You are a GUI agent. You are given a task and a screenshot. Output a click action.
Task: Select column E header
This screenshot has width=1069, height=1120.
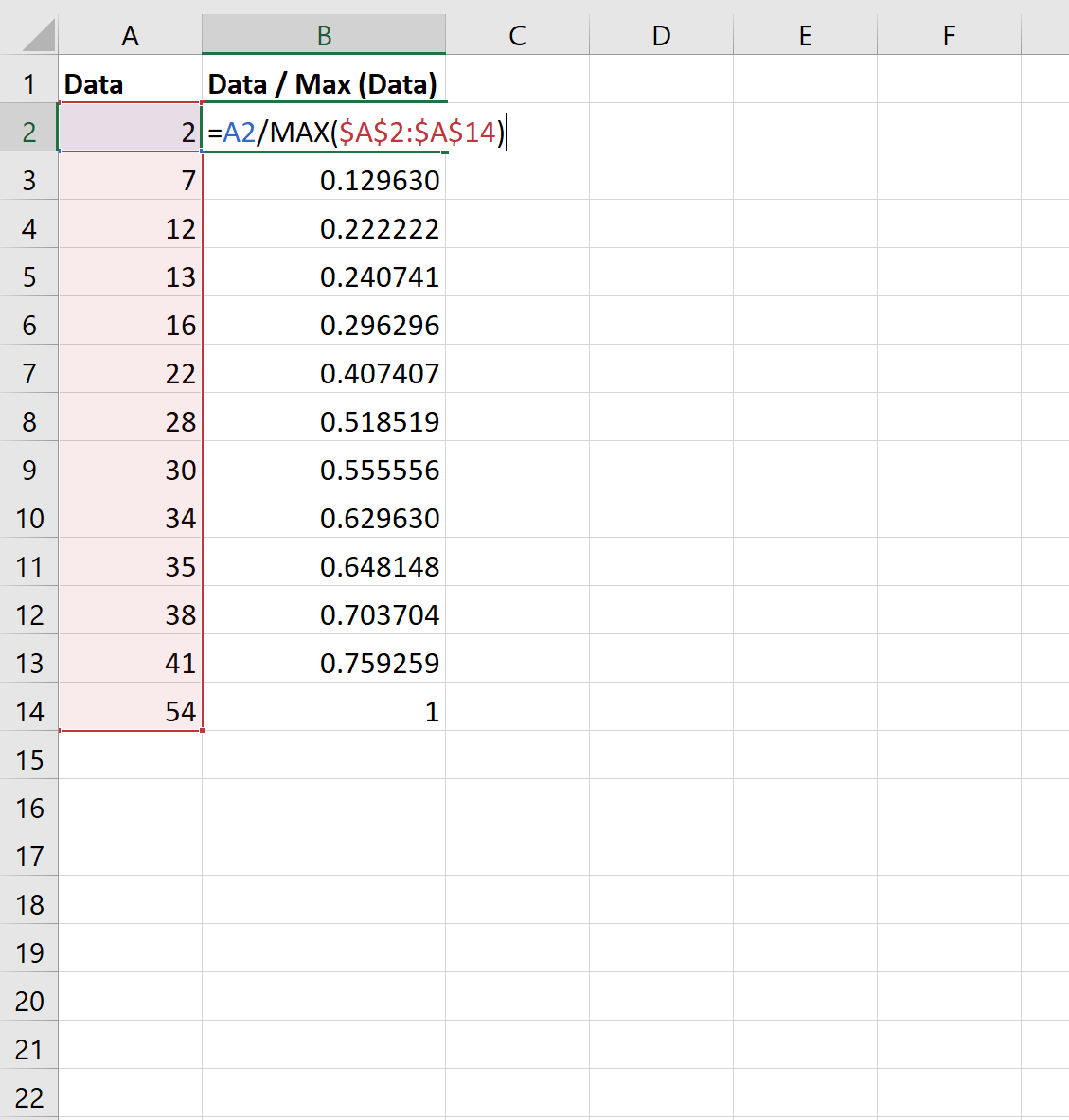[806, 35]
